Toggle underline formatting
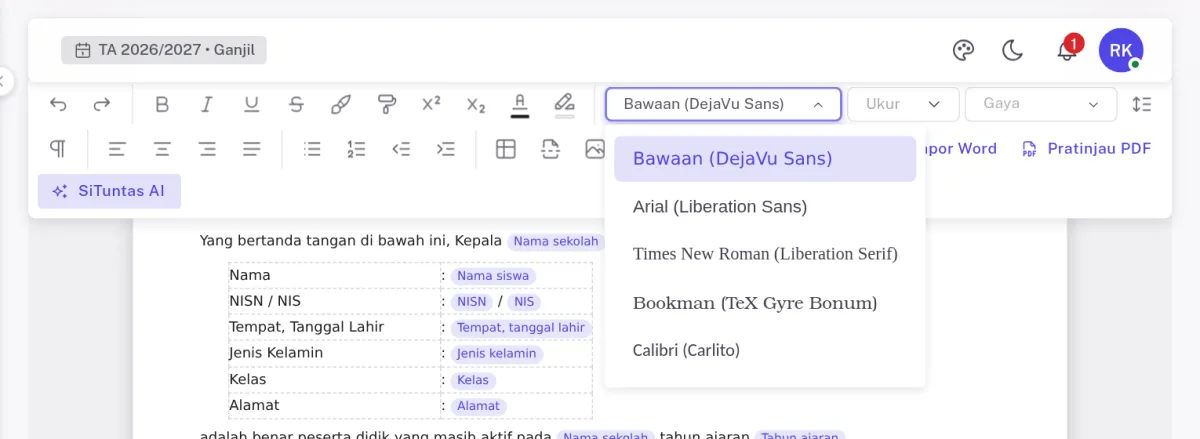Screen dimensions: 1200x439 (x=252, y=104)
